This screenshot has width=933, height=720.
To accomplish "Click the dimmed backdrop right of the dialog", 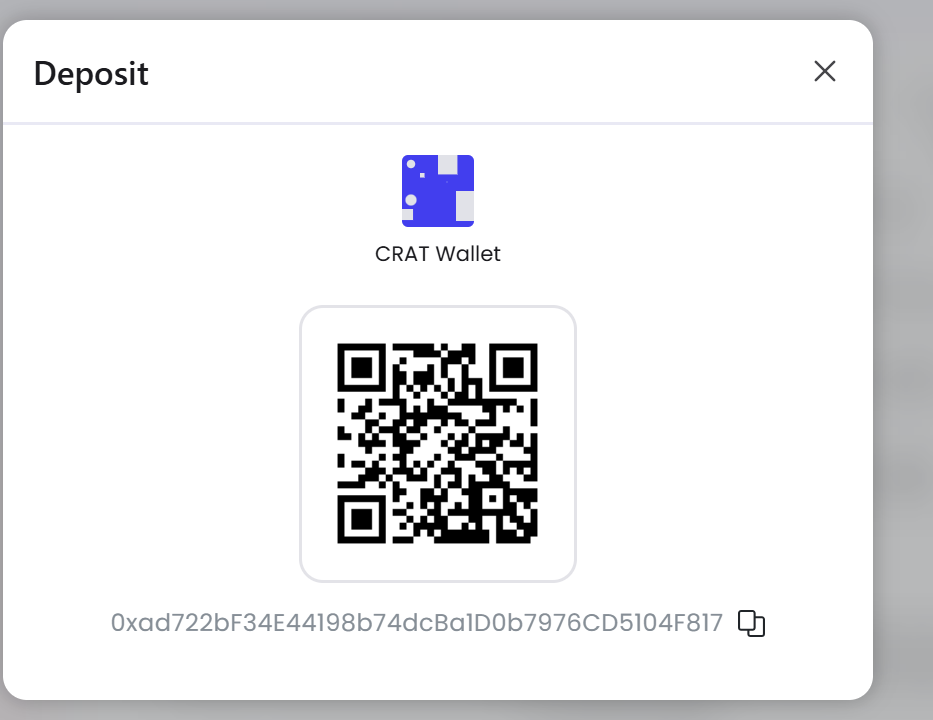I will tap(903, 357).
